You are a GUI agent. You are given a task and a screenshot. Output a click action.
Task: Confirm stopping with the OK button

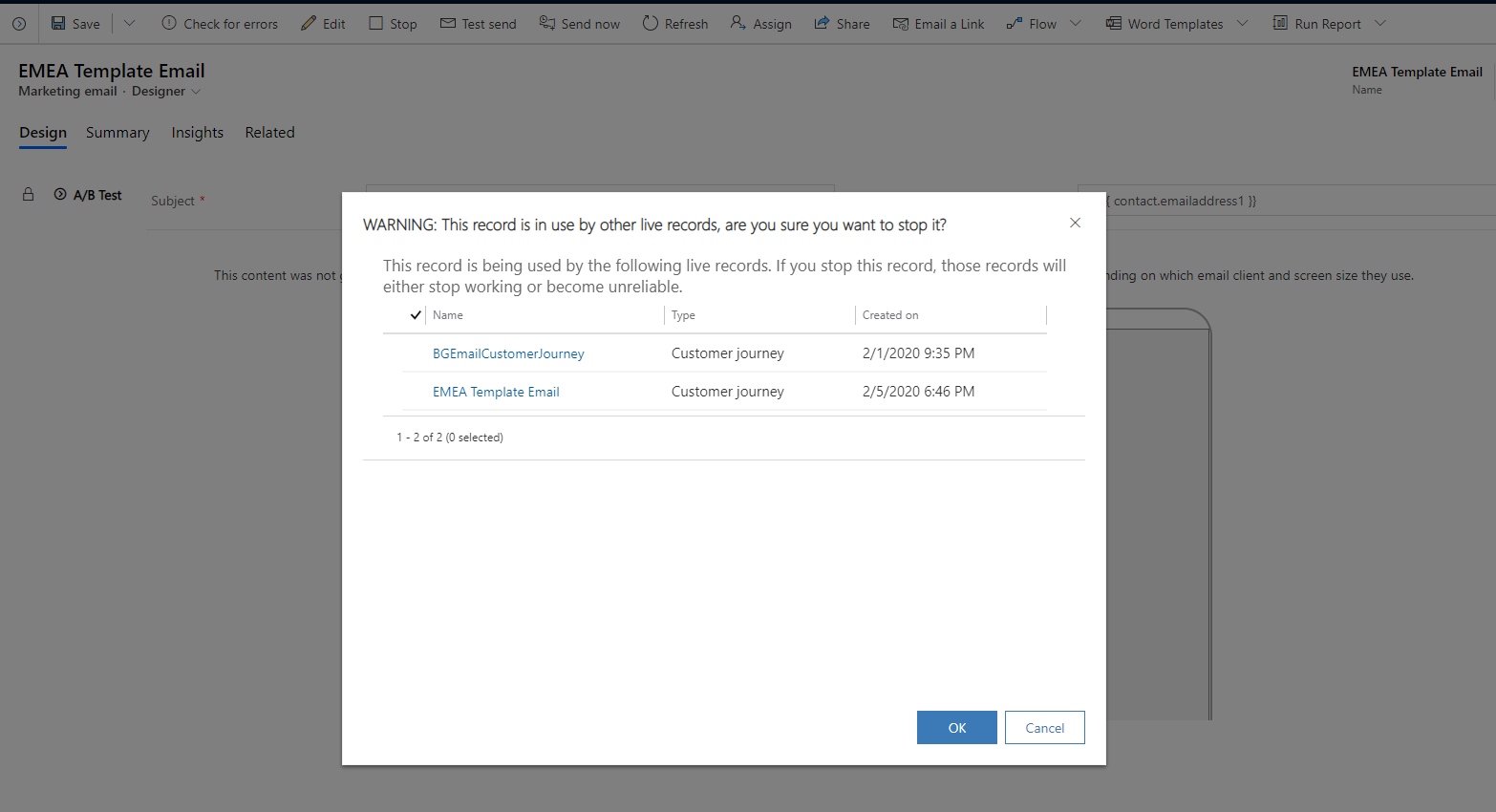coord(957,728)
